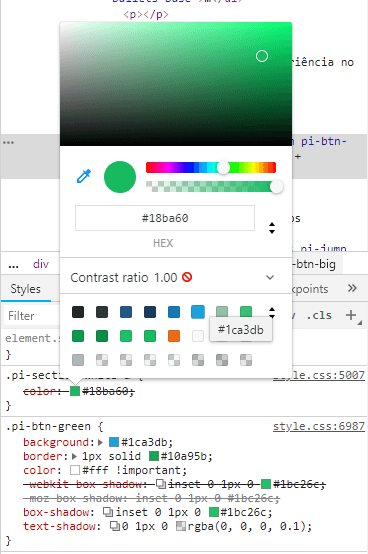Click the red contrast ratio warning icon
The image size is (368, 554).
(187, 277)
